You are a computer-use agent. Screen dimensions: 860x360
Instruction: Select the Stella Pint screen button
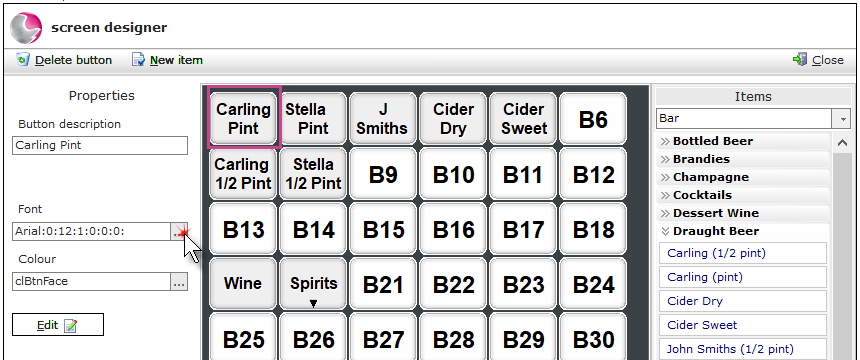tap(313, 119)
